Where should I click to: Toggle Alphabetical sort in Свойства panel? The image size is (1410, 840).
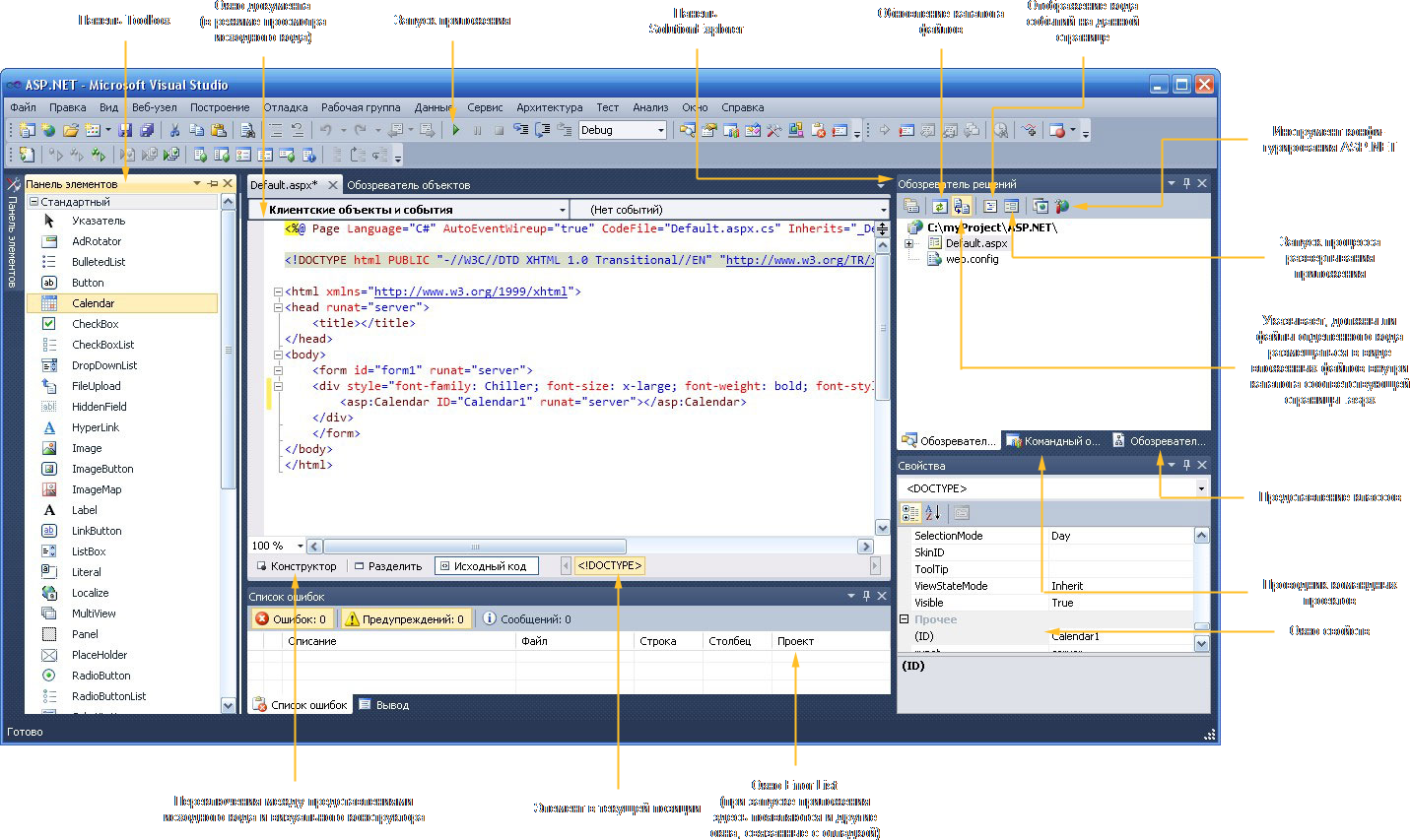coord(933,513)
